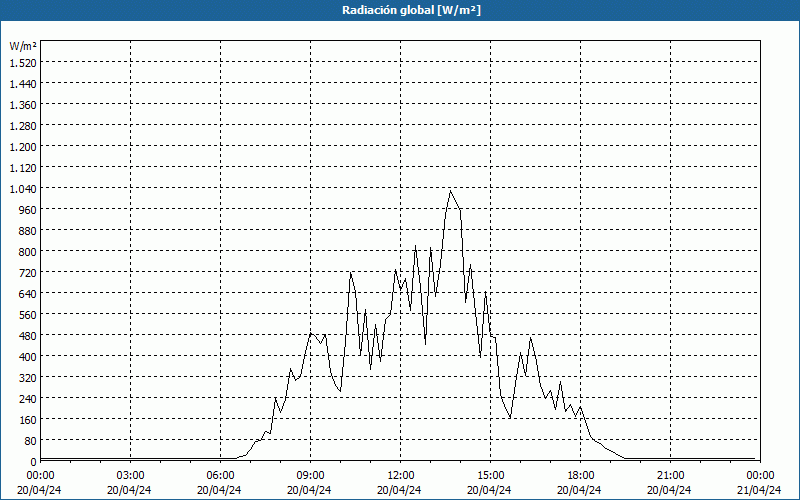
Task: Click the 400 y-axis label
Action: 28,357
